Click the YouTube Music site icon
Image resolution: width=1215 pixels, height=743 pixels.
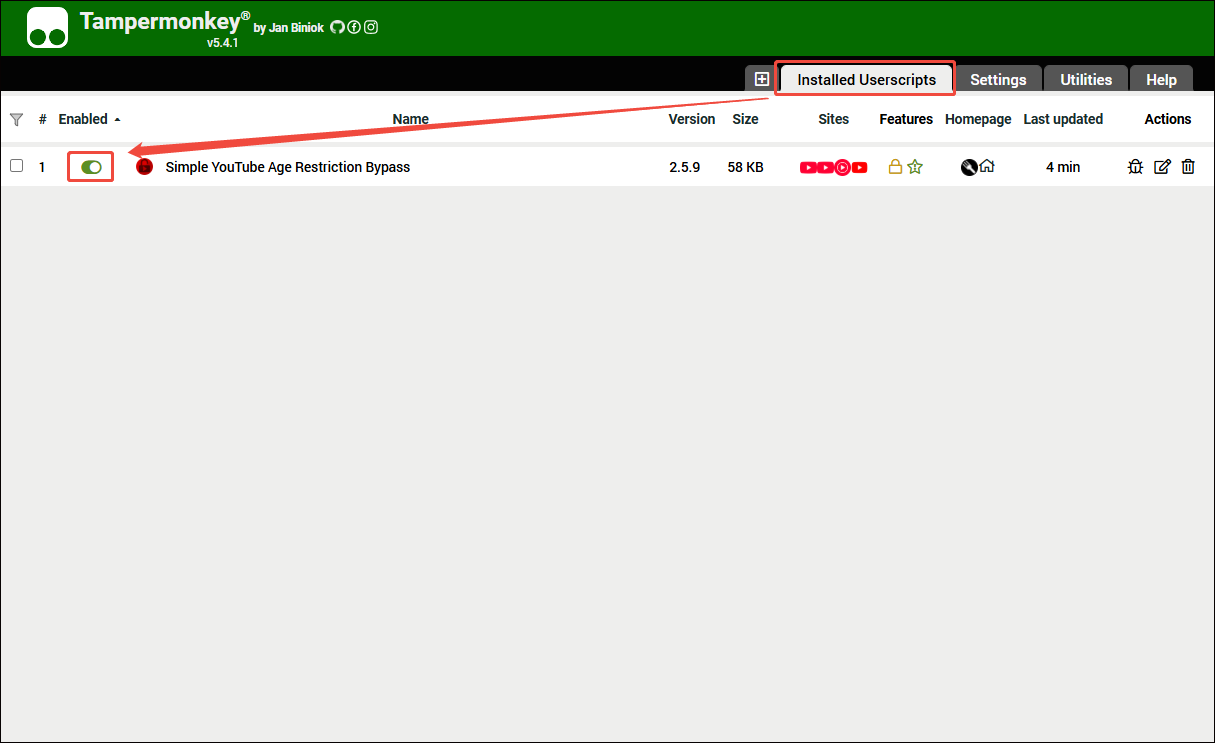pos(842,167)
